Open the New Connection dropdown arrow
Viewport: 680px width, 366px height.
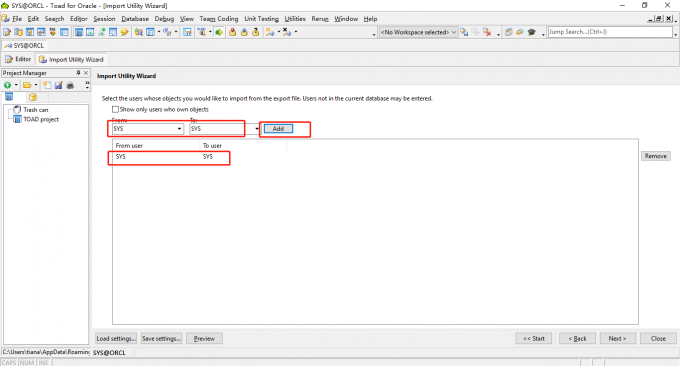pos(278,32)
